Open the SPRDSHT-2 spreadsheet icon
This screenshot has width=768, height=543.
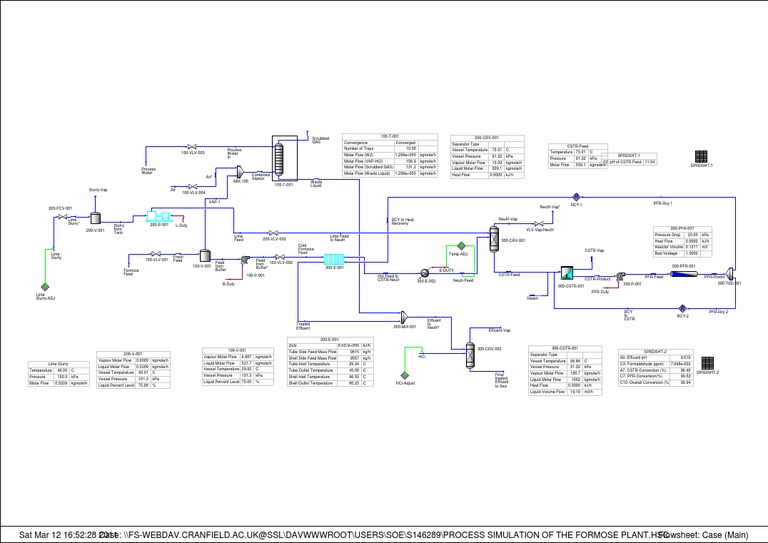[x=707, y=363]
